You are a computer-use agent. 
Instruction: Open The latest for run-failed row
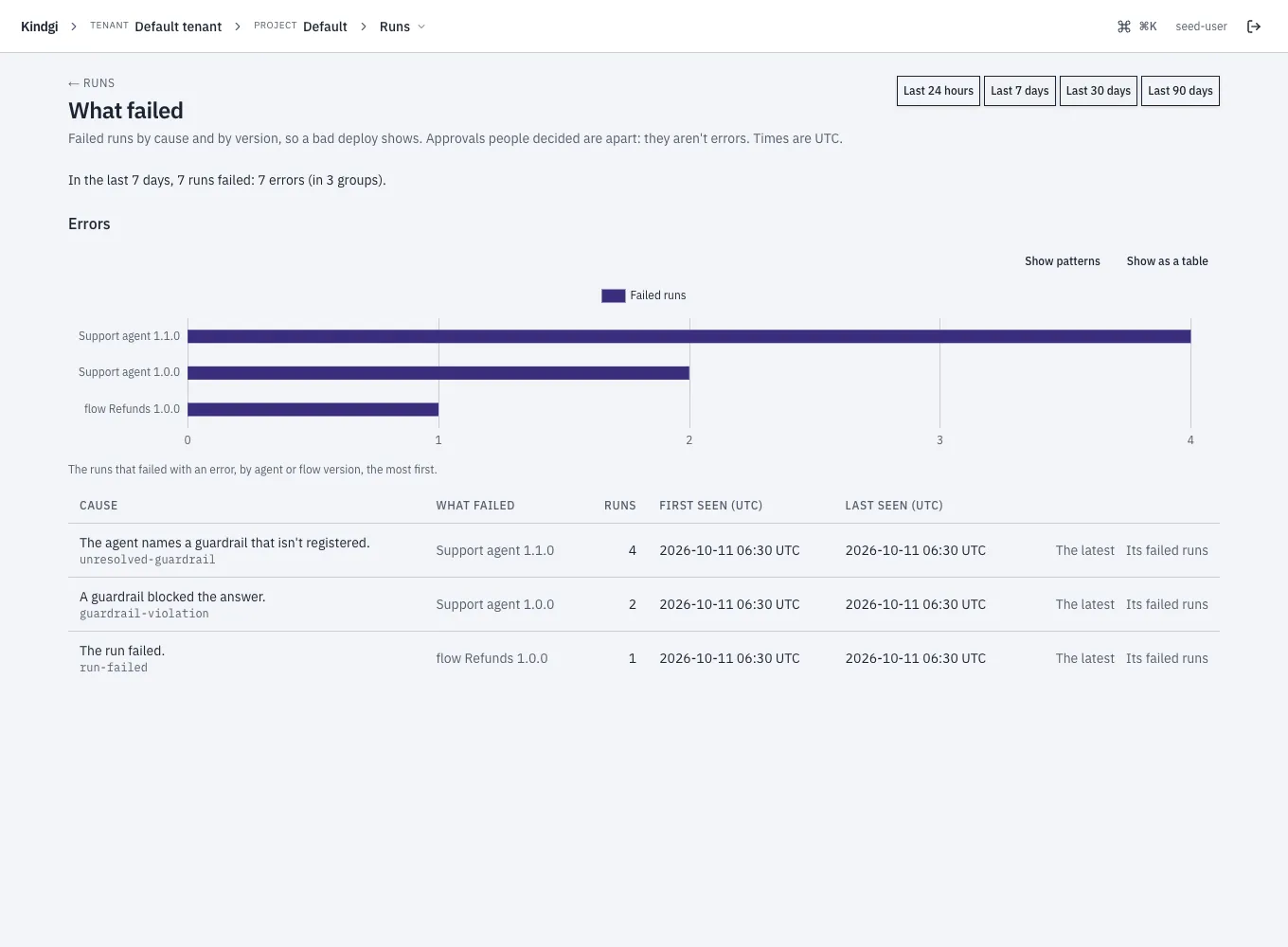(1085, 658)
